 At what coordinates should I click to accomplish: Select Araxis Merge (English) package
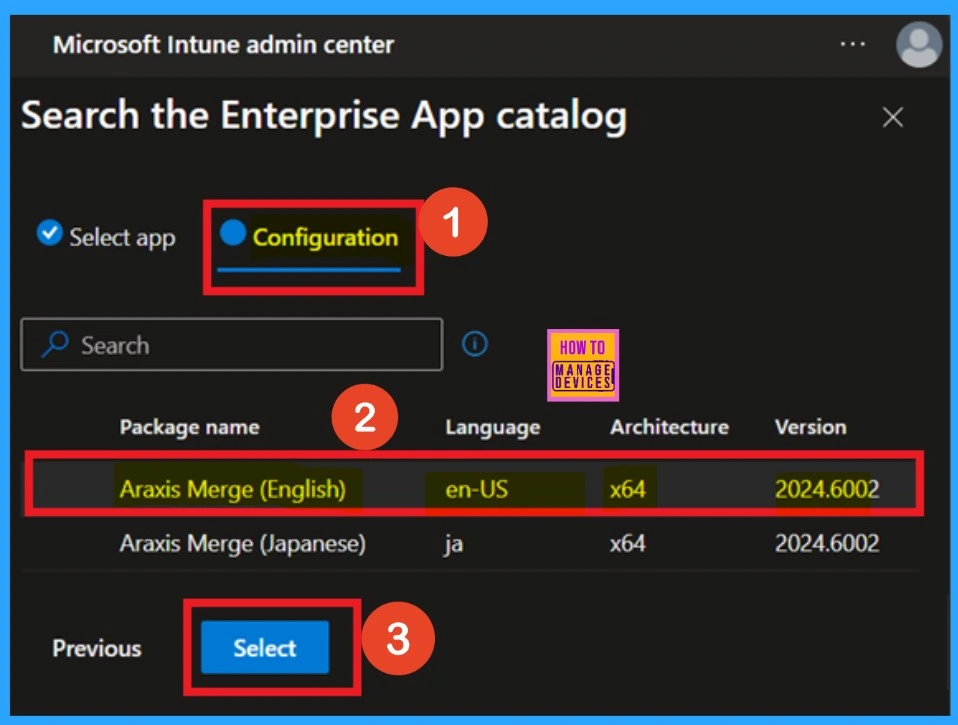[233, 489]
